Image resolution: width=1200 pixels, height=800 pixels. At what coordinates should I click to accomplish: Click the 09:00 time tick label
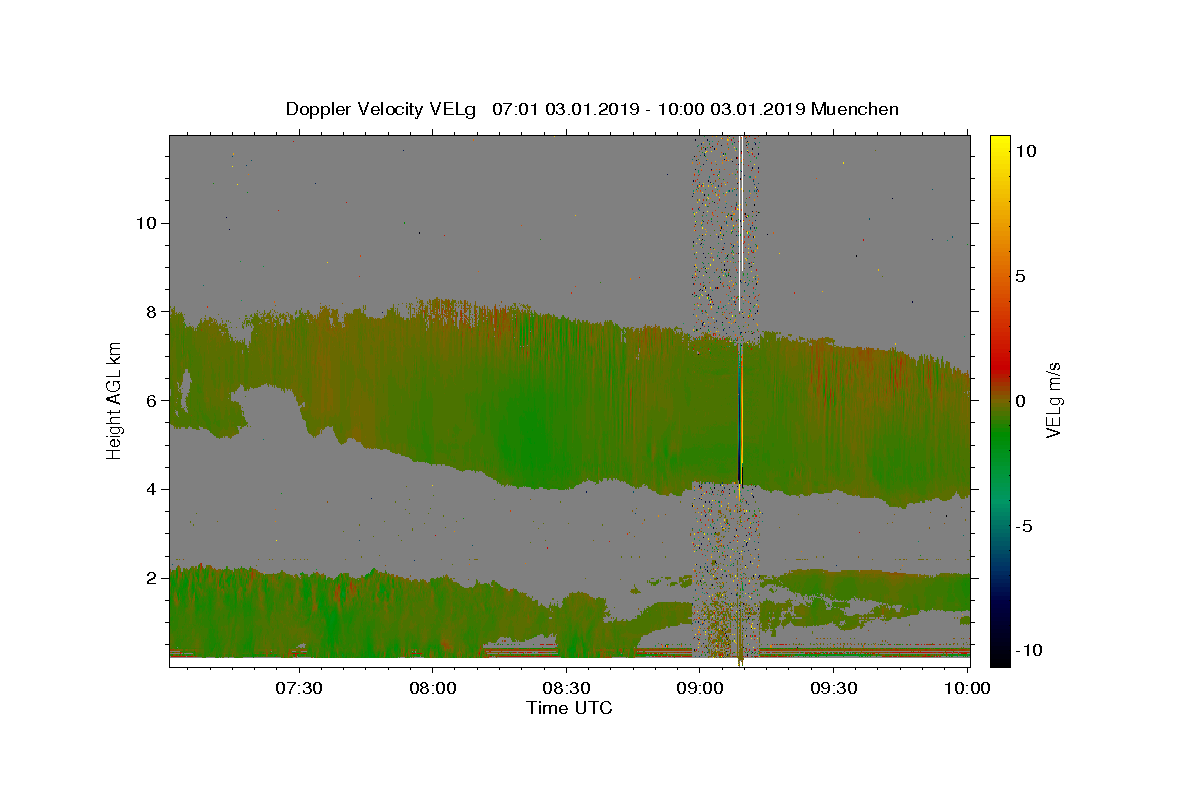coord(700,688)
